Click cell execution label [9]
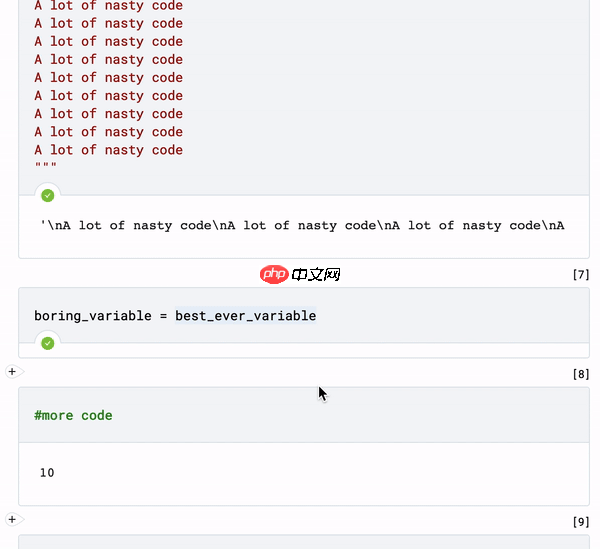 [581, 521]
